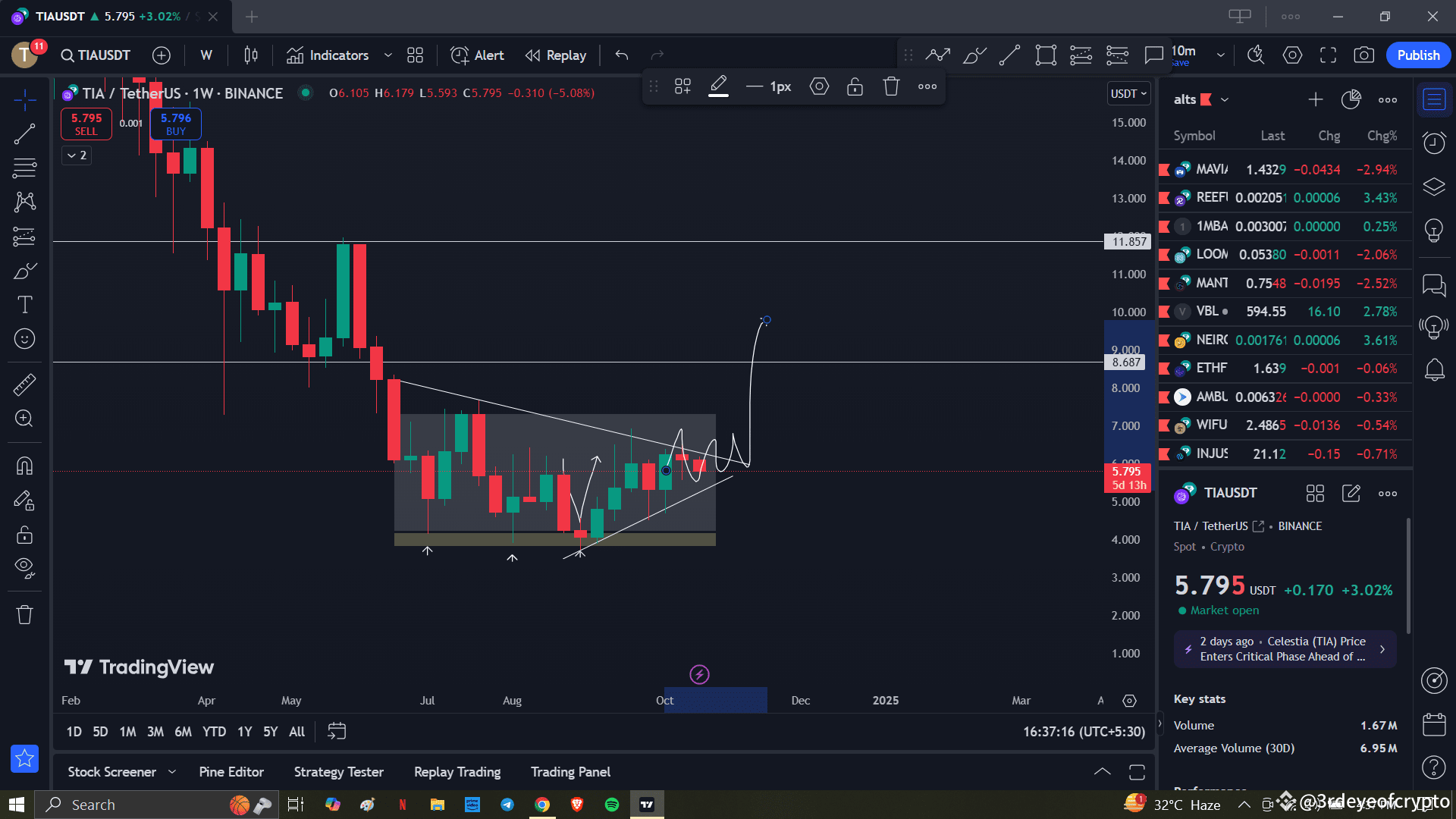
Task: Take a chart snapshot with the camera icon
Action: pyautogui.click(x=1364, y=55)
